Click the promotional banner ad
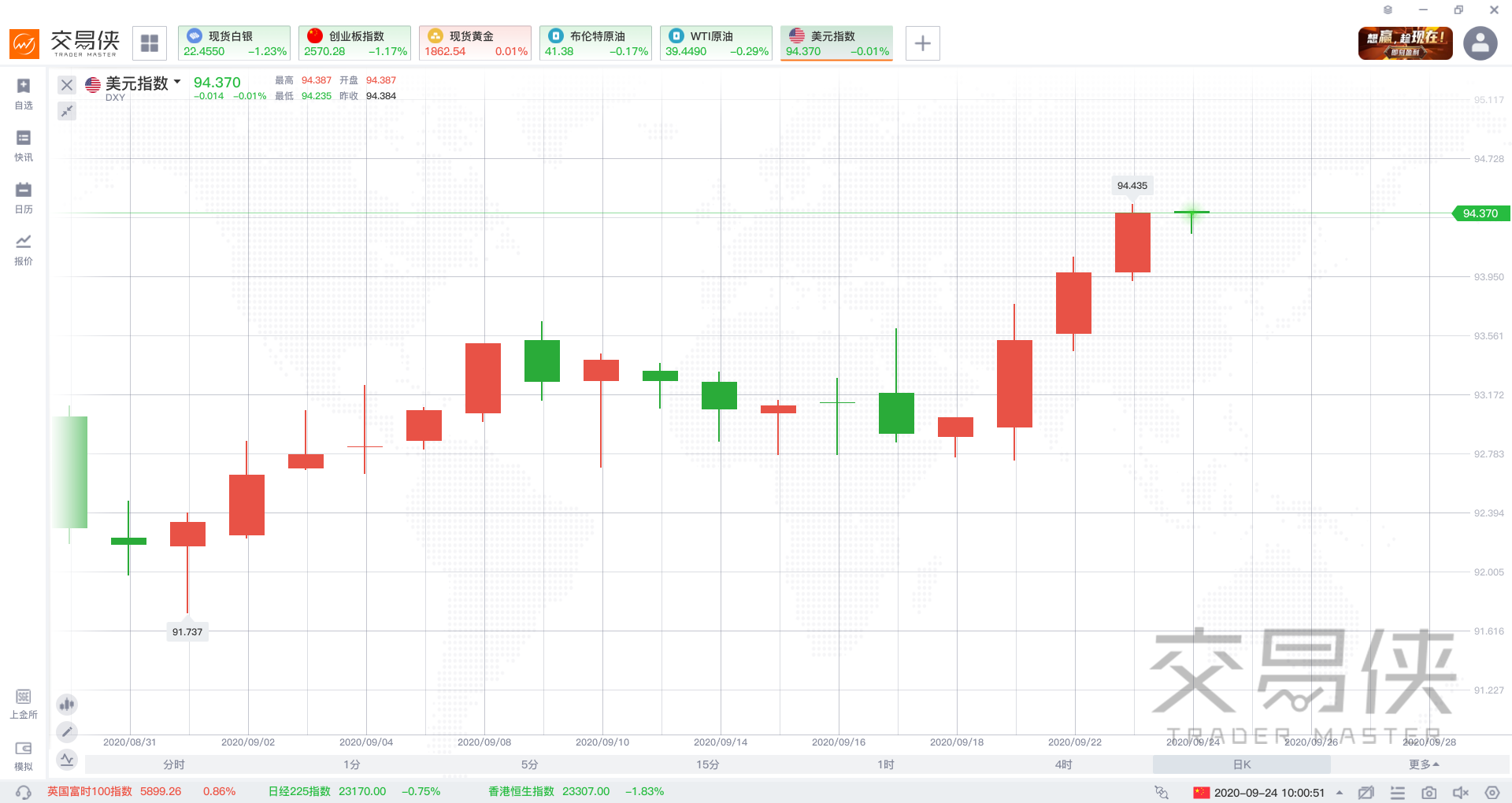The width and height of the screenshot is (1512, 803). point(1406,43)
